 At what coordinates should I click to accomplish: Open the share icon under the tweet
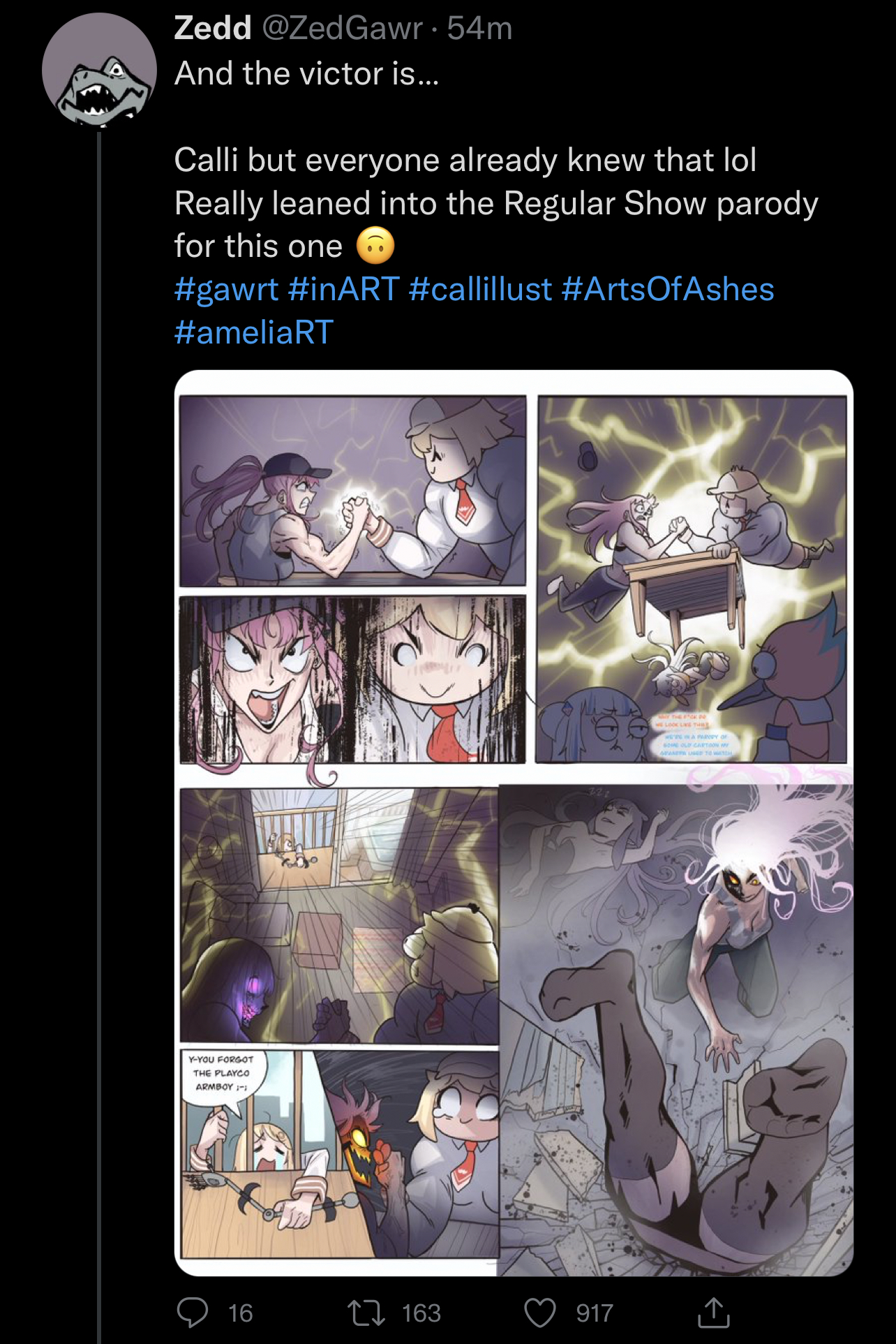(714, 1312)
